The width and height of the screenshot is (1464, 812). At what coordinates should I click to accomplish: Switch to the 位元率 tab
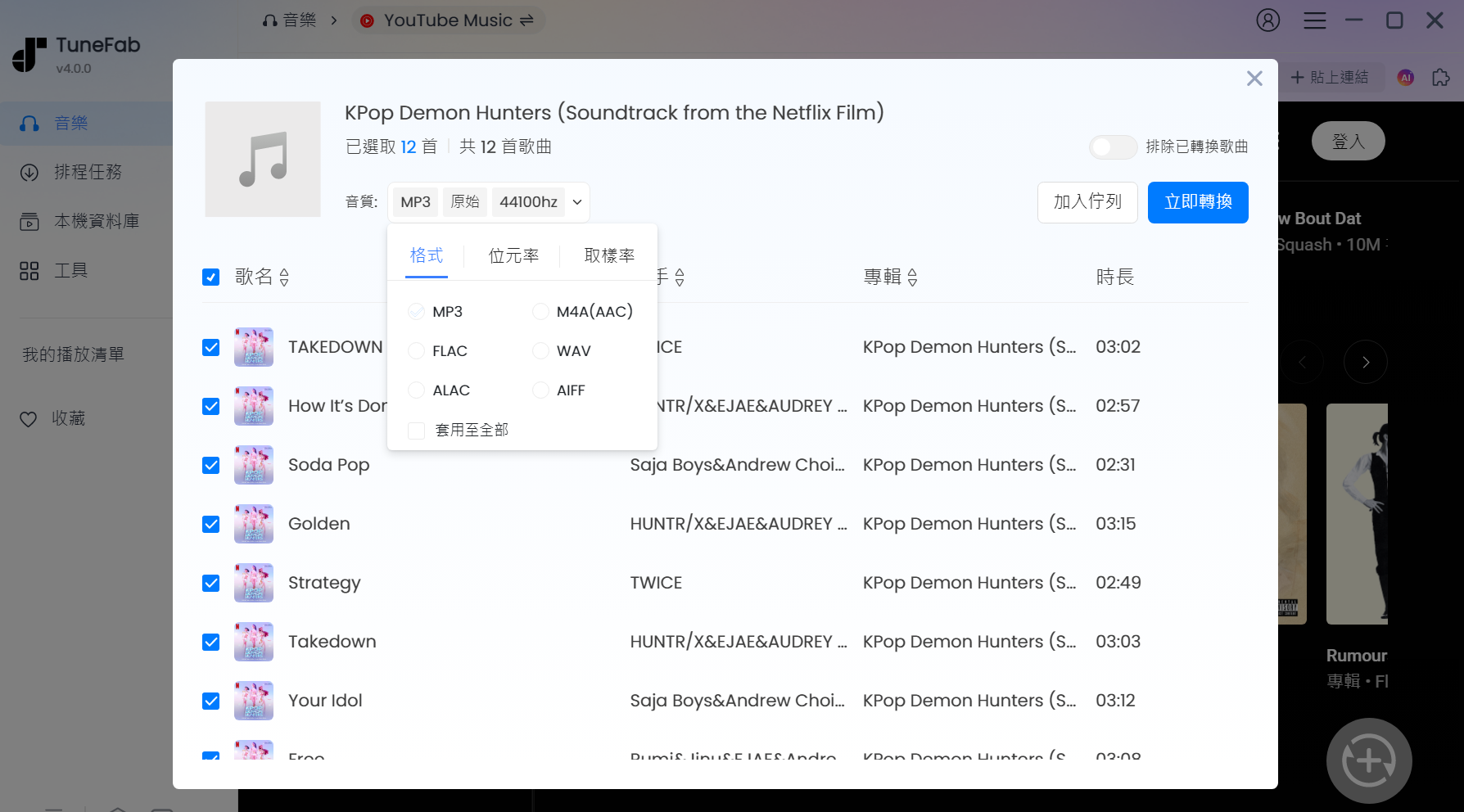(x=513, y=255)
